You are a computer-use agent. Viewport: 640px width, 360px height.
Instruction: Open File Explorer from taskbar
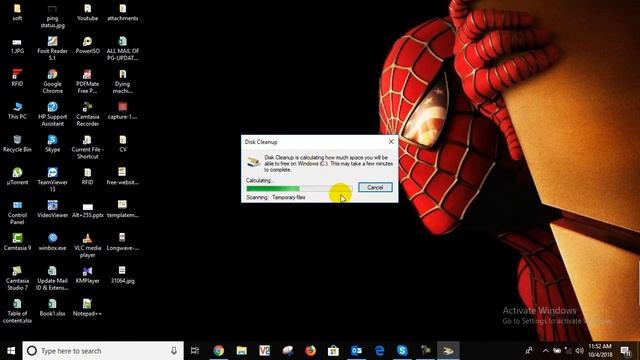242,351
